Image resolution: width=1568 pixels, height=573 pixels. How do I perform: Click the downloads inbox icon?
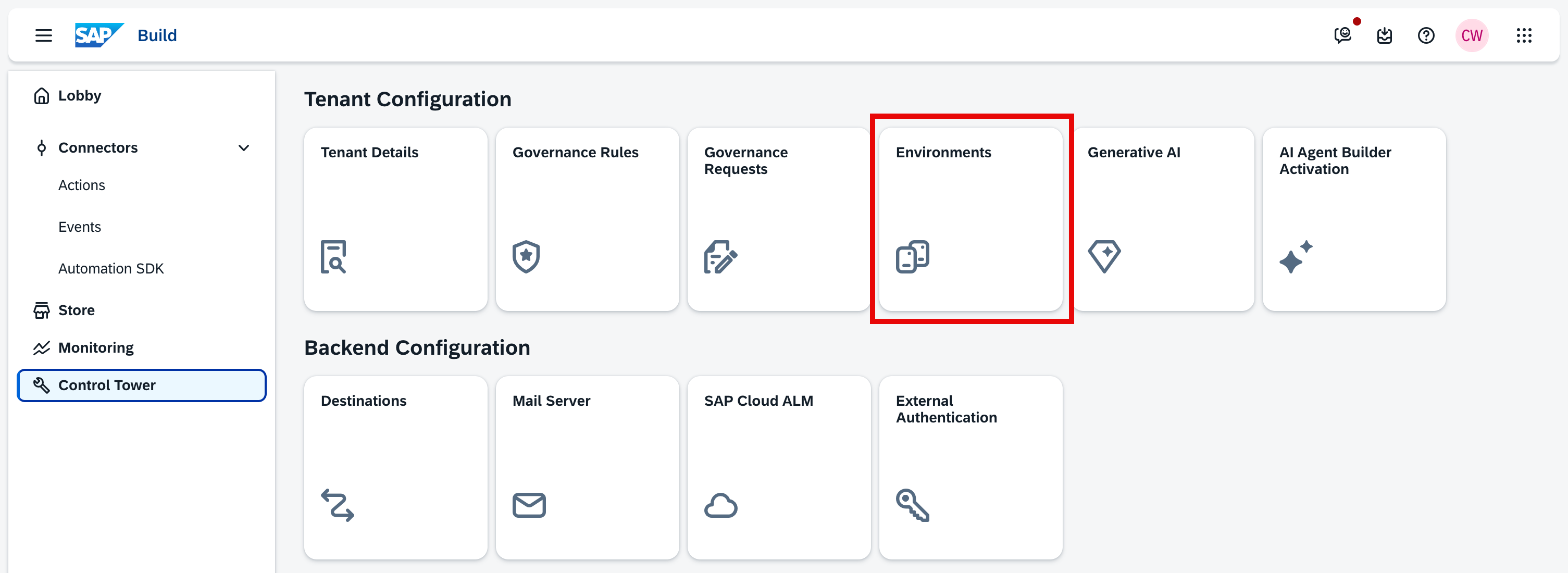(x=1384, y=35)
